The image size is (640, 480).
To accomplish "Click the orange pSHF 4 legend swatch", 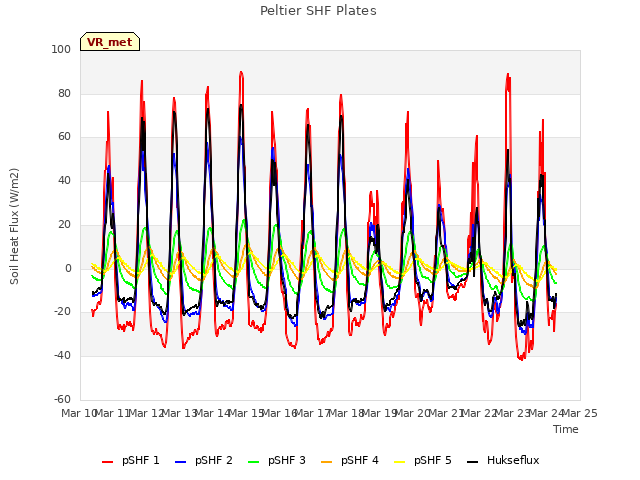I will (327, 462).
